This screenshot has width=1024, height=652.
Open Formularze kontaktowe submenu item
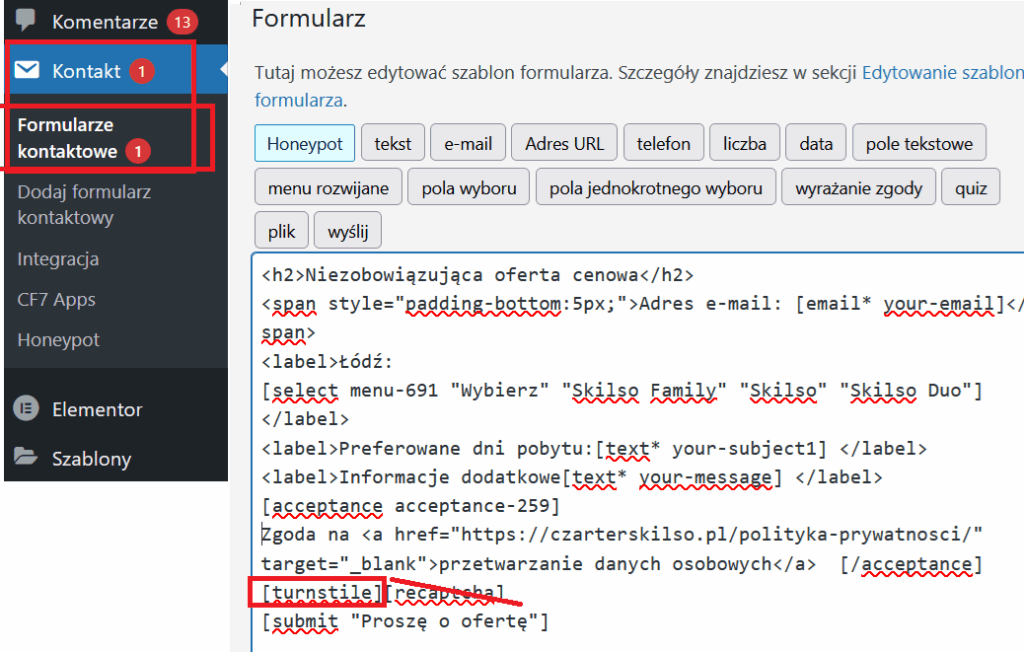(66, 138)
